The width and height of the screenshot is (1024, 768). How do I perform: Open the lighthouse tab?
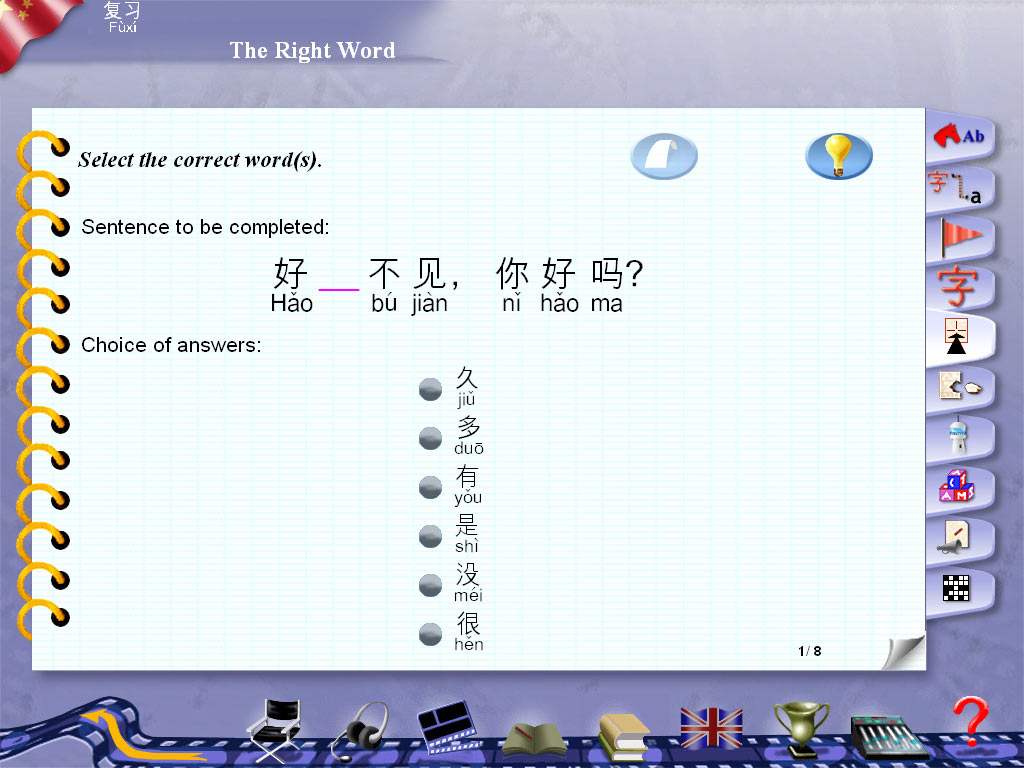click(x=957, y=438)
